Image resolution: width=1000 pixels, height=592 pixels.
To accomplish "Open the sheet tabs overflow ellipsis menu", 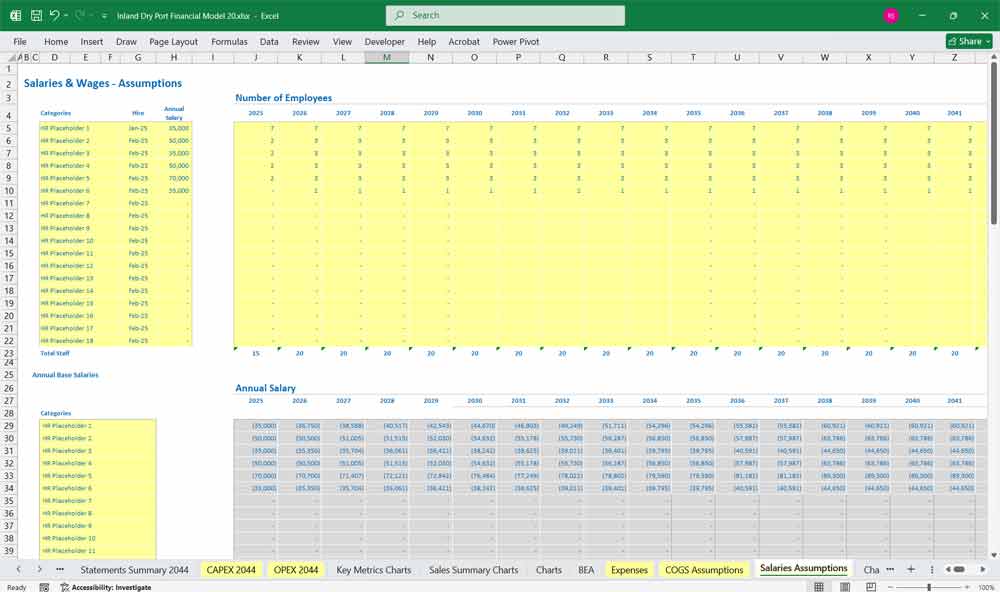I will pyautogui.click(x=60, y=569).
